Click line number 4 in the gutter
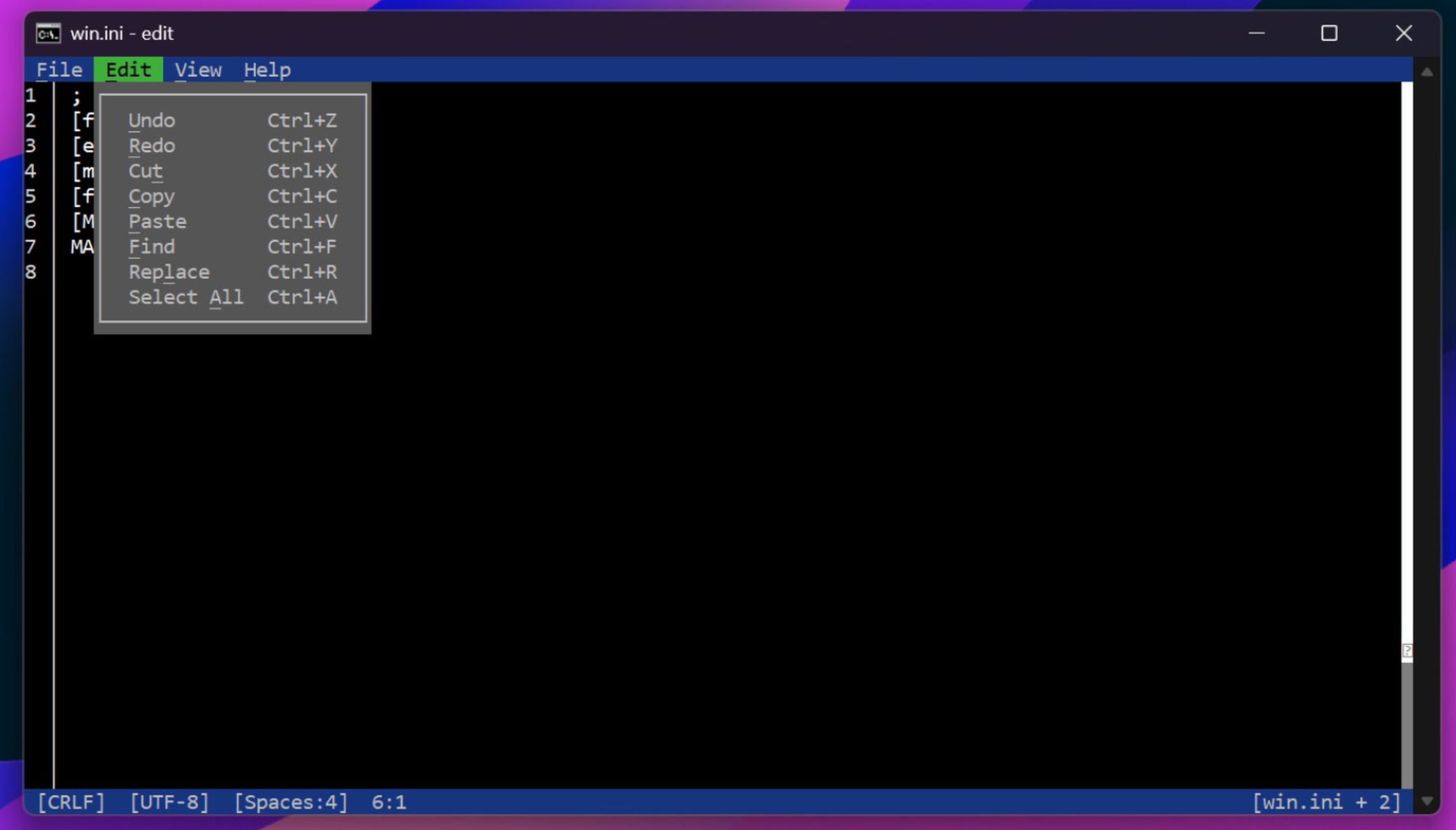 [x=31, y=171]
